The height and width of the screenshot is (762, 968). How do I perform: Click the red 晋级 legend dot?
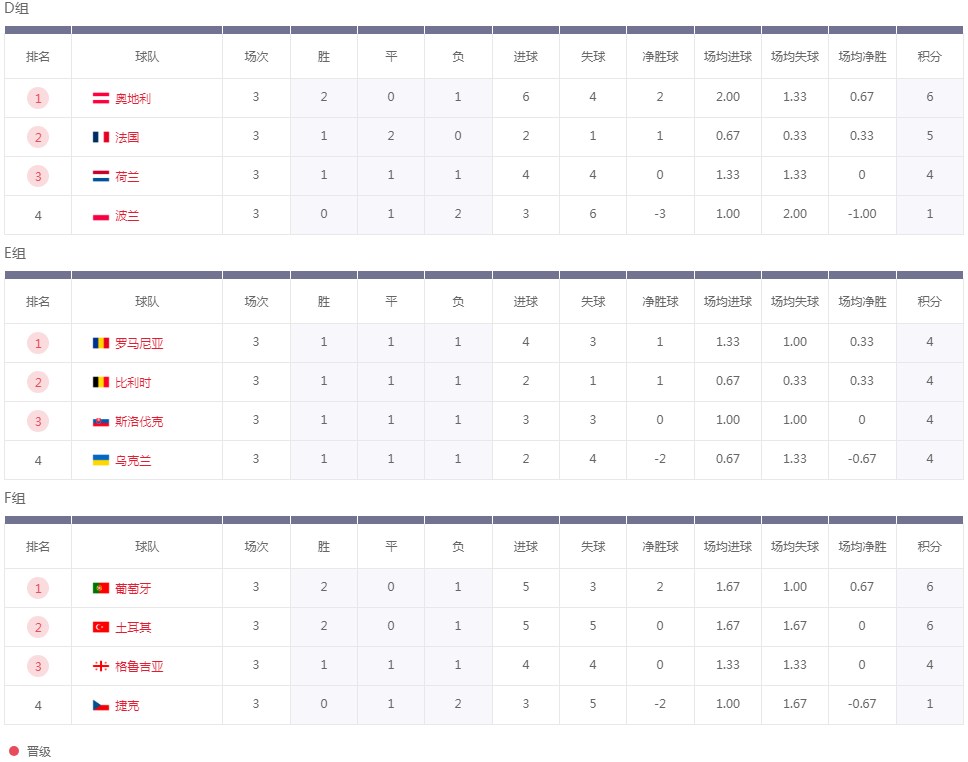click(x=14, y=751)
